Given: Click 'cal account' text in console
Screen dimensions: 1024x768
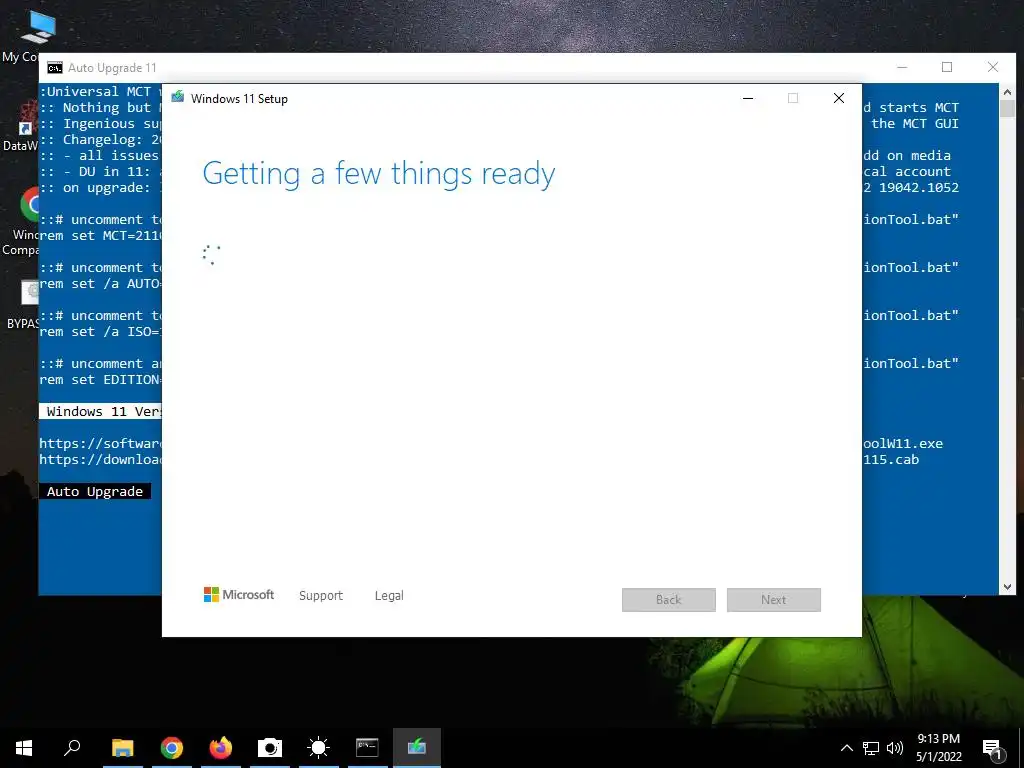Looking at the screenshot, I should click(x=907, y=172).
